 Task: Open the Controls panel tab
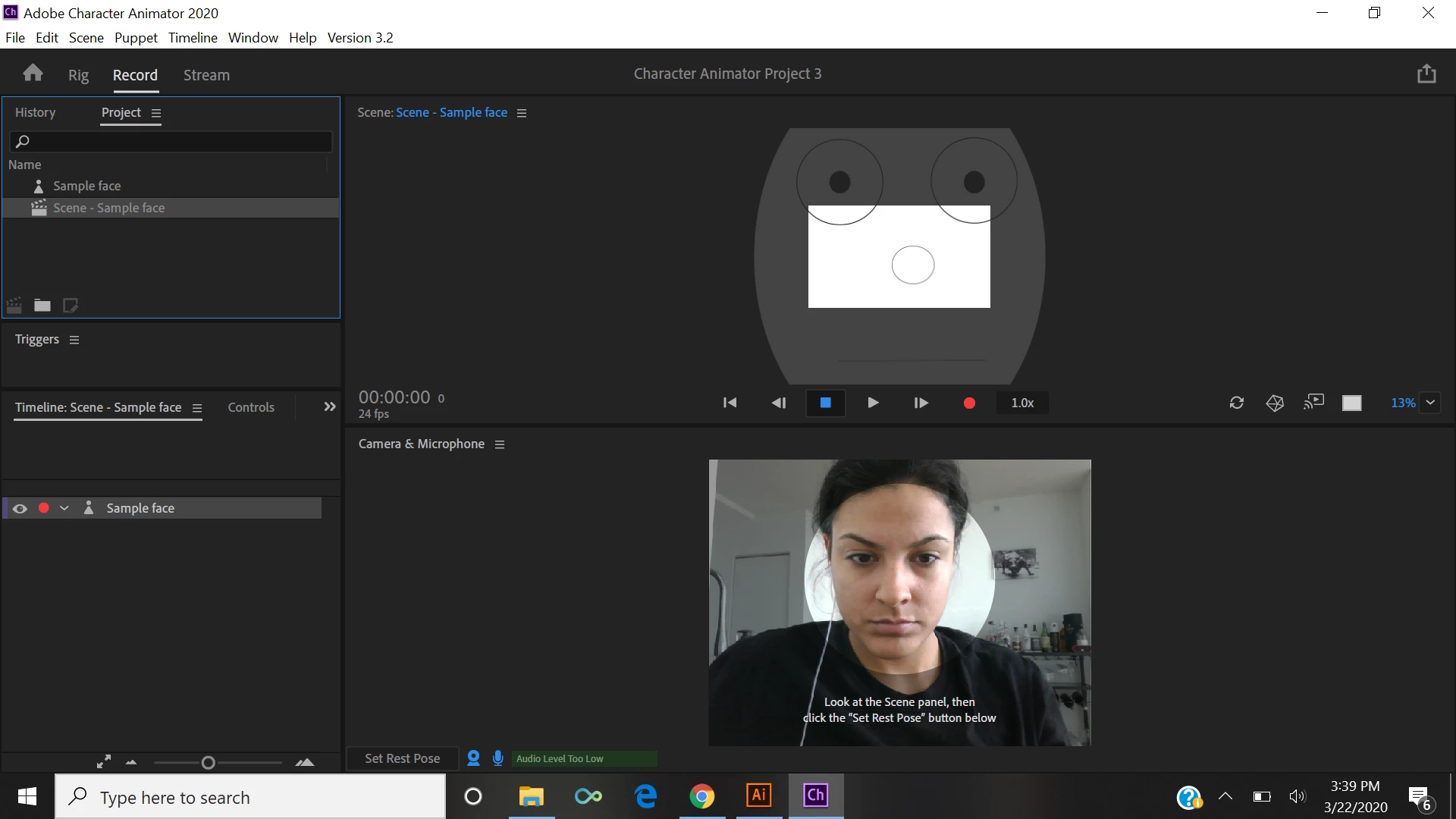click(251, 408)
